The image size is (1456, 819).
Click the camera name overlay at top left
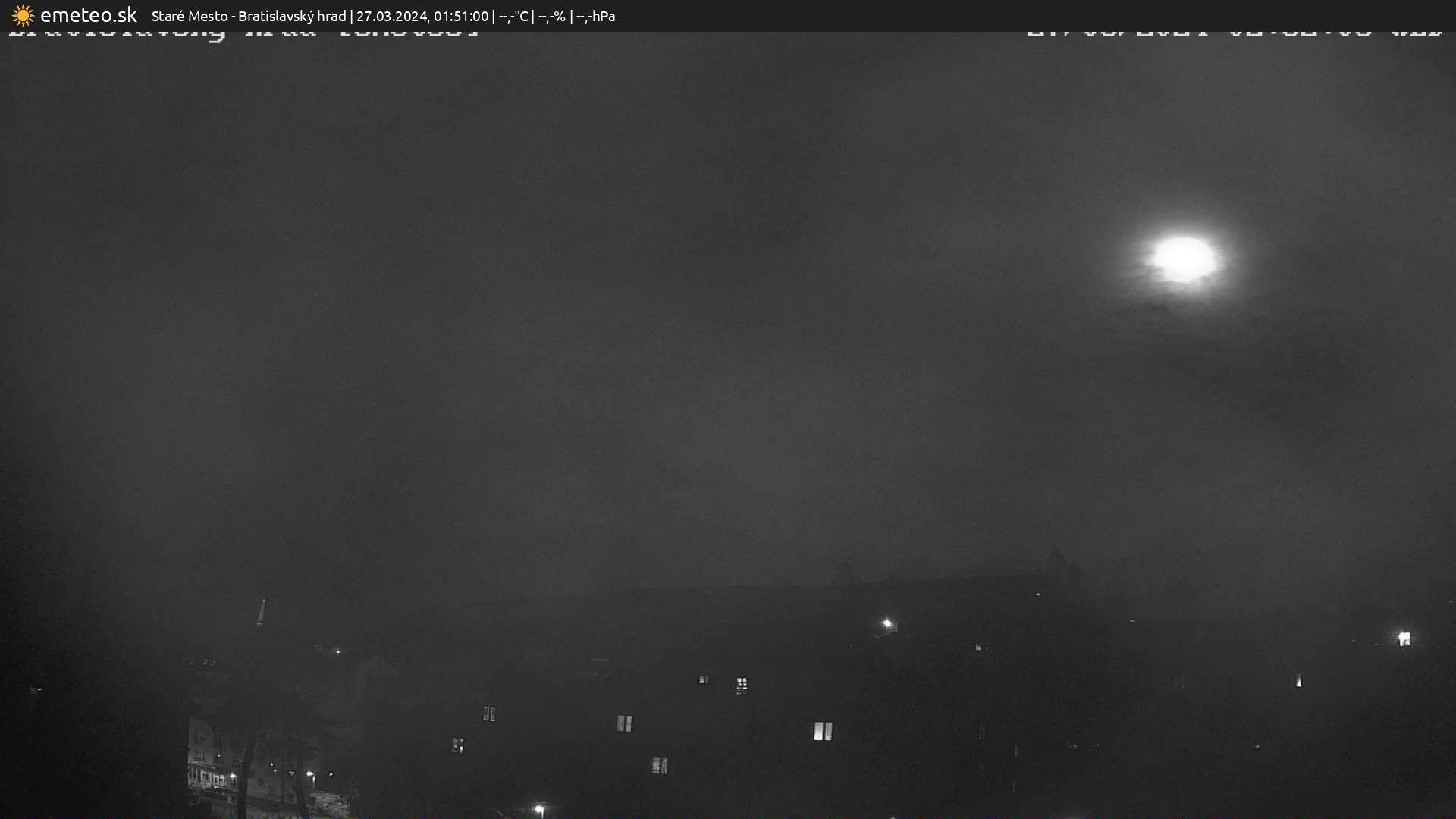[243, 34]
